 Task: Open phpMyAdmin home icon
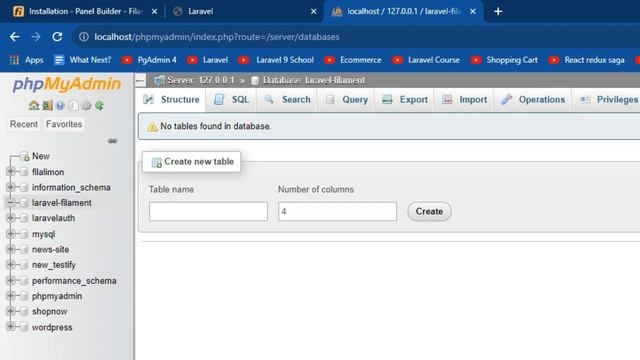tap(34, 105)
